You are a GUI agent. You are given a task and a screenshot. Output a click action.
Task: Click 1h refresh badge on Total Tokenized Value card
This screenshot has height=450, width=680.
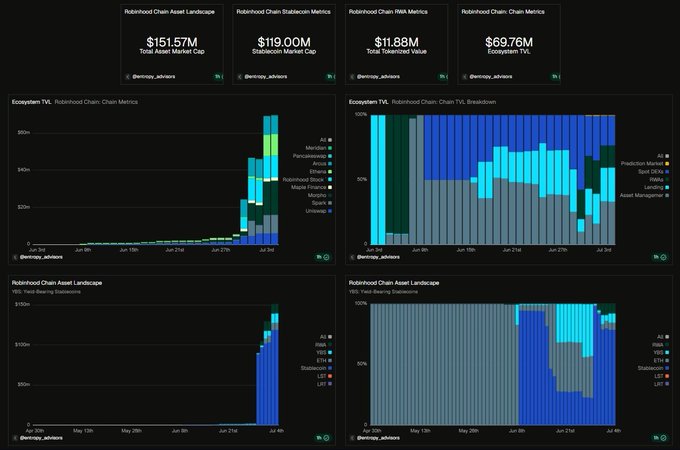443,77
